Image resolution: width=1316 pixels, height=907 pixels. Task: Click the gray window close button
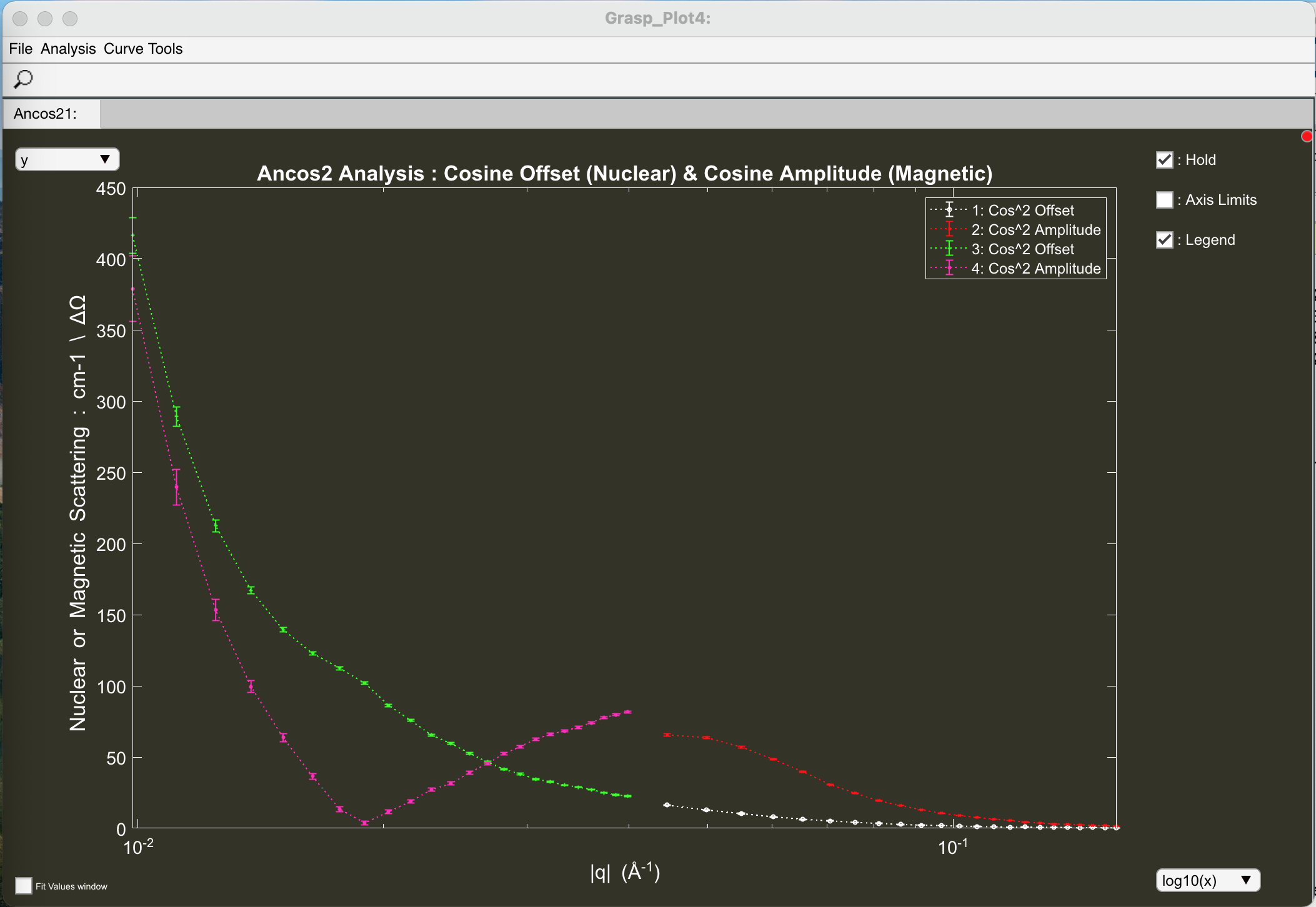(20, 19)
